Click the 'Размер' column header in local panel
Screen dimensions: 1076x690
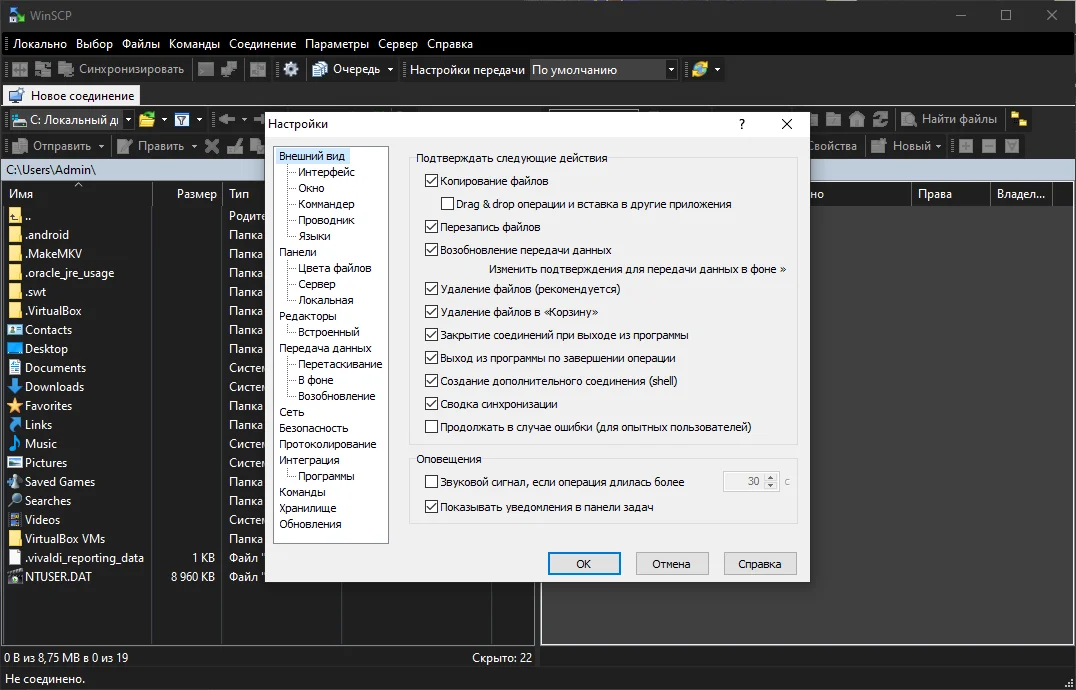187,194
